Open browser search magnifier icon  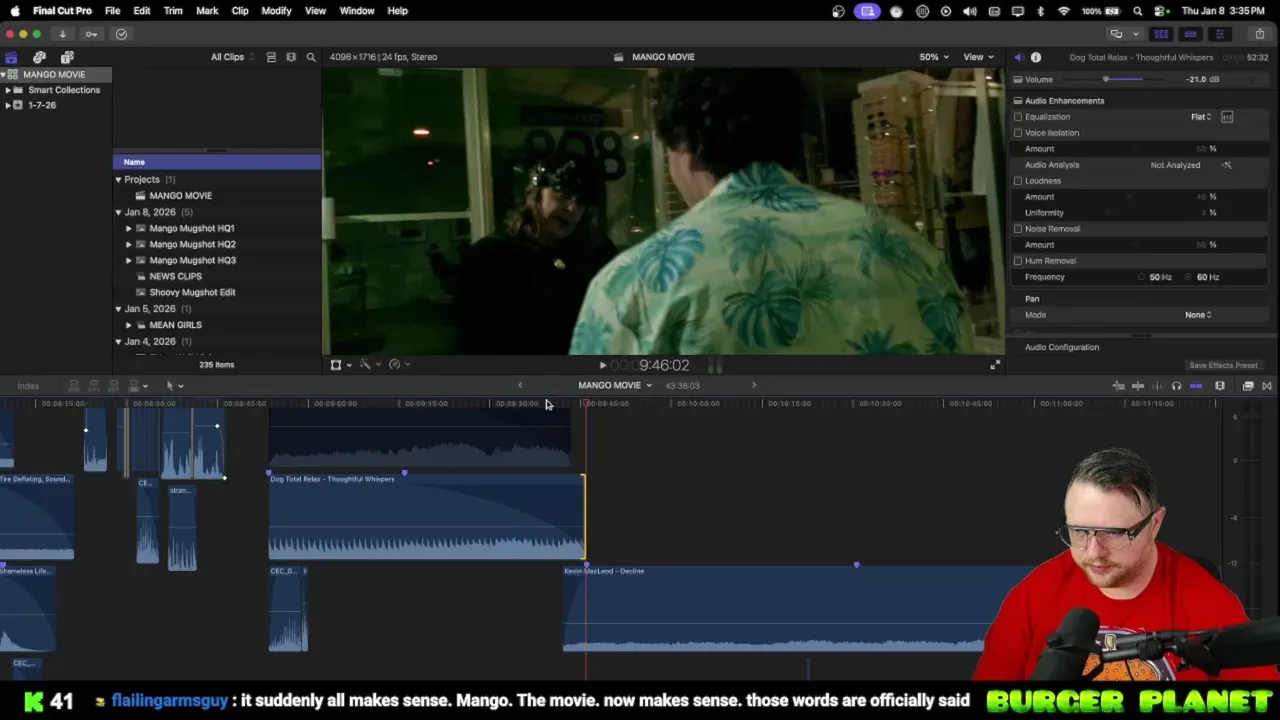tap(311, 57)
